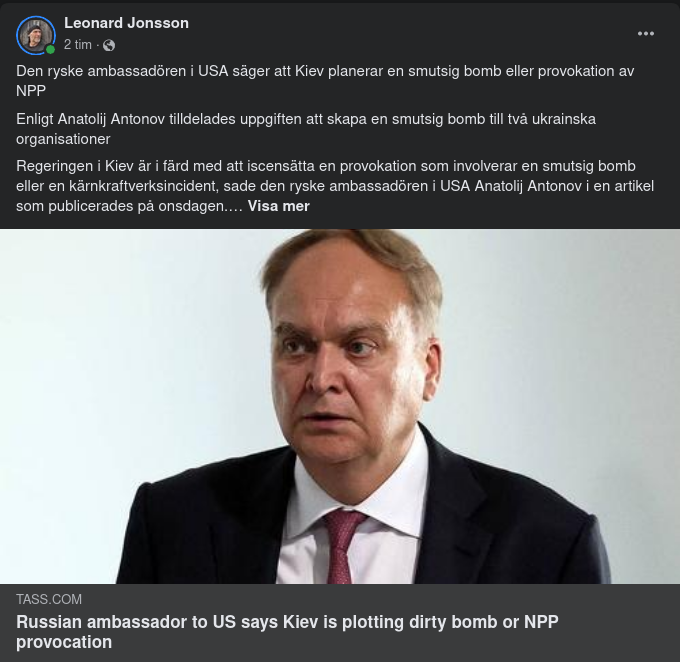Click the paragraph starting "Enligt Anatolij Antonov"
Screen dimensions: 680x662
pos(305,119)
